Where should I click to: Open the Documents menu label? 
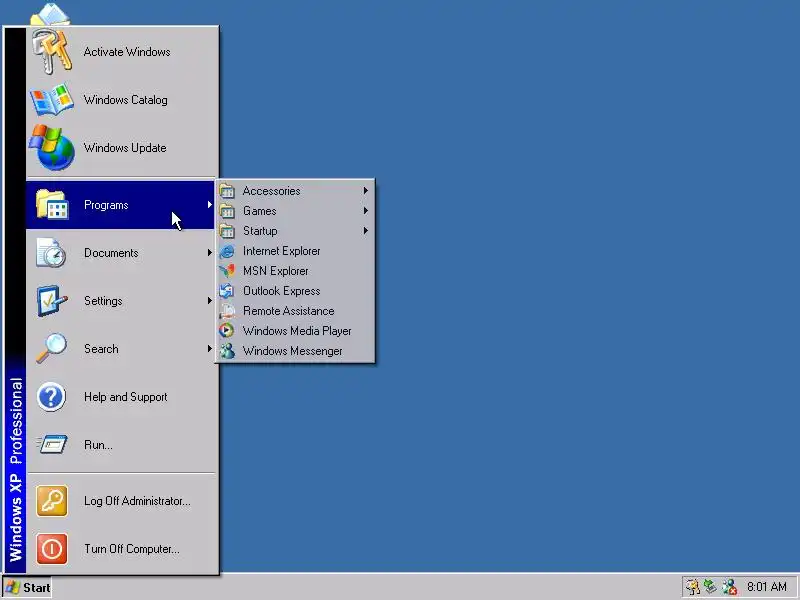click(x=111, y=253)
